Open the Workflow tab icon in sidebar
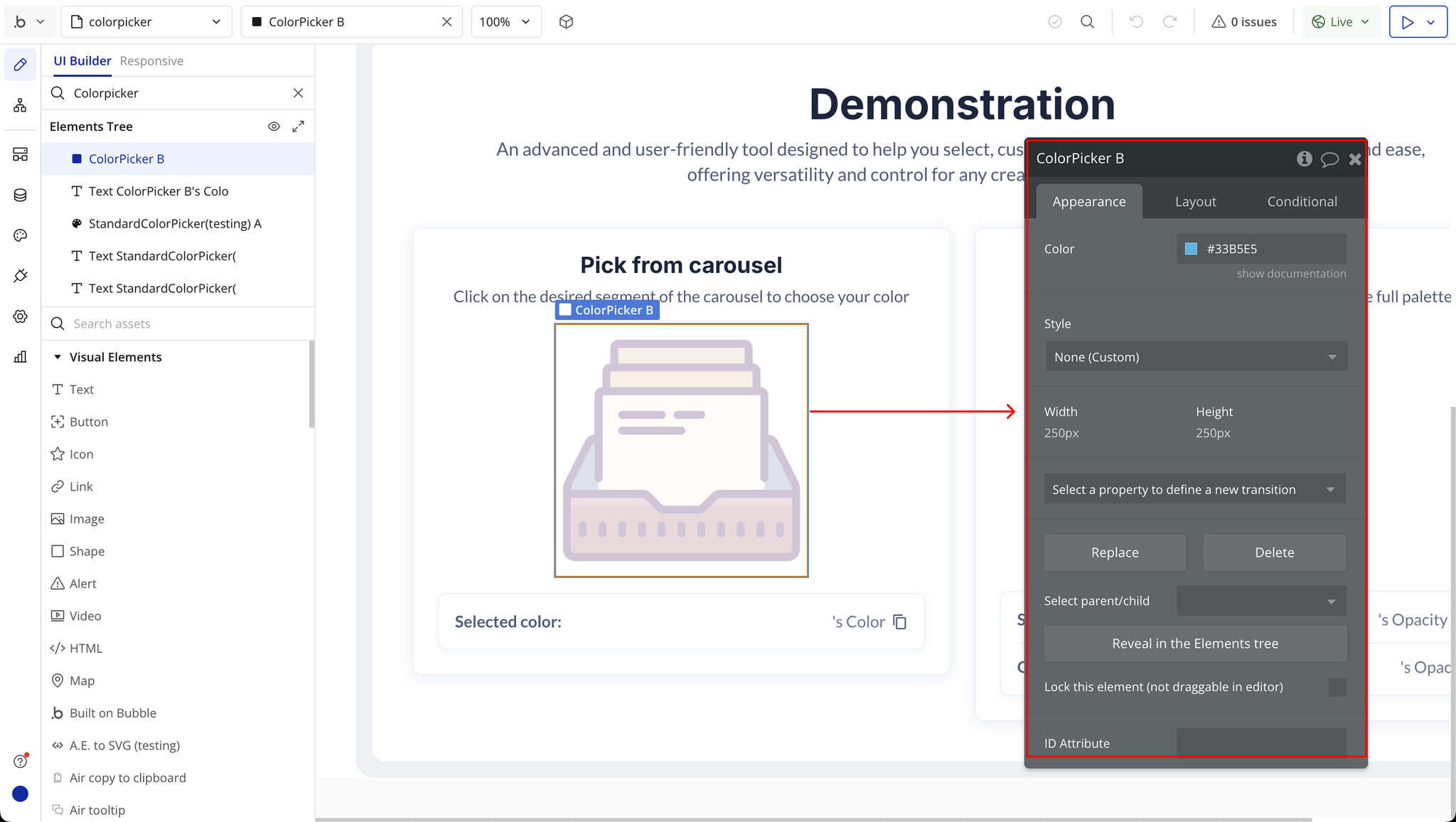Viewport: 1456px width, 822px height. (x=20, y=106)
